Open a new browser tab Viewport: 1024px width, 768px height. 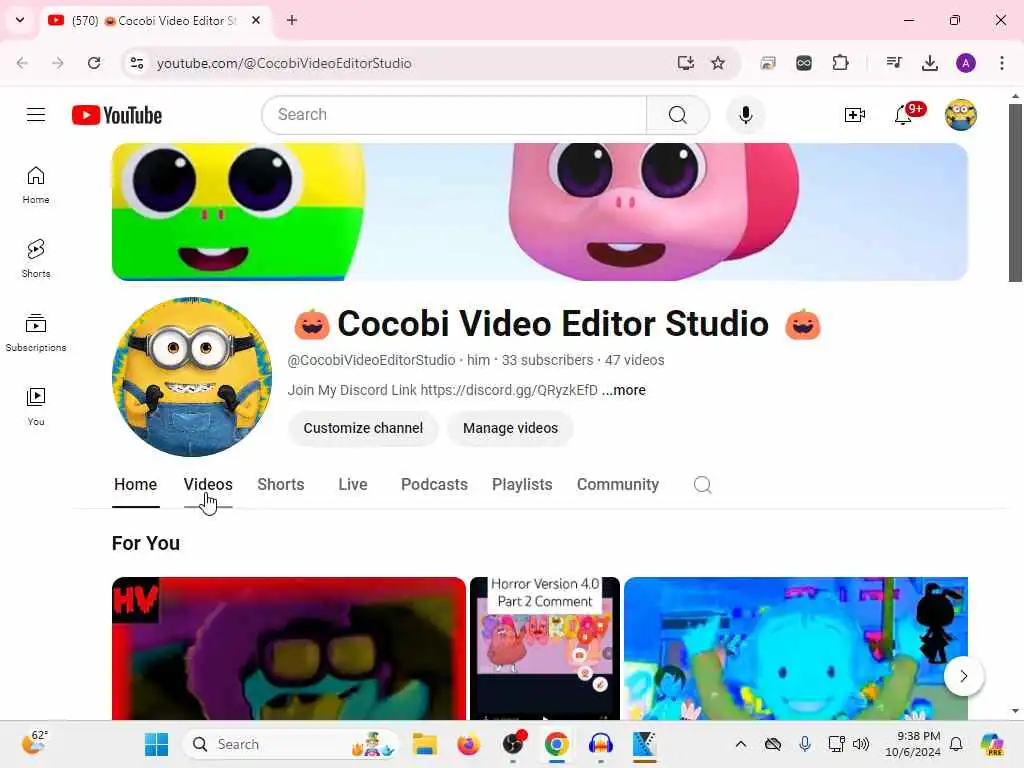pos(292,20)
